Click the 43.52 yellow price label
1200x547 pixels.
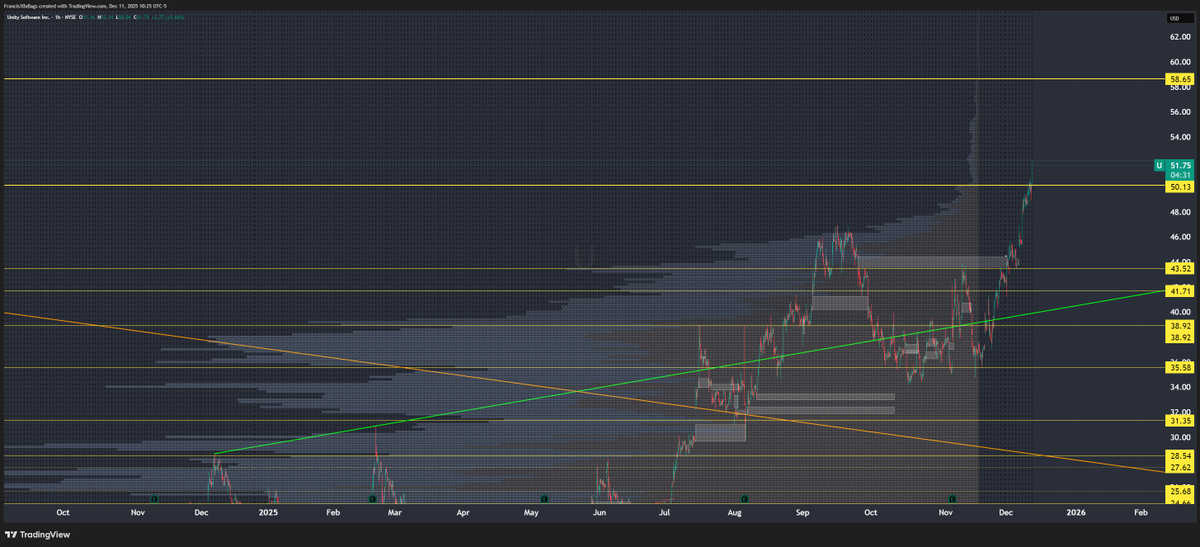tap(1180, 269)
